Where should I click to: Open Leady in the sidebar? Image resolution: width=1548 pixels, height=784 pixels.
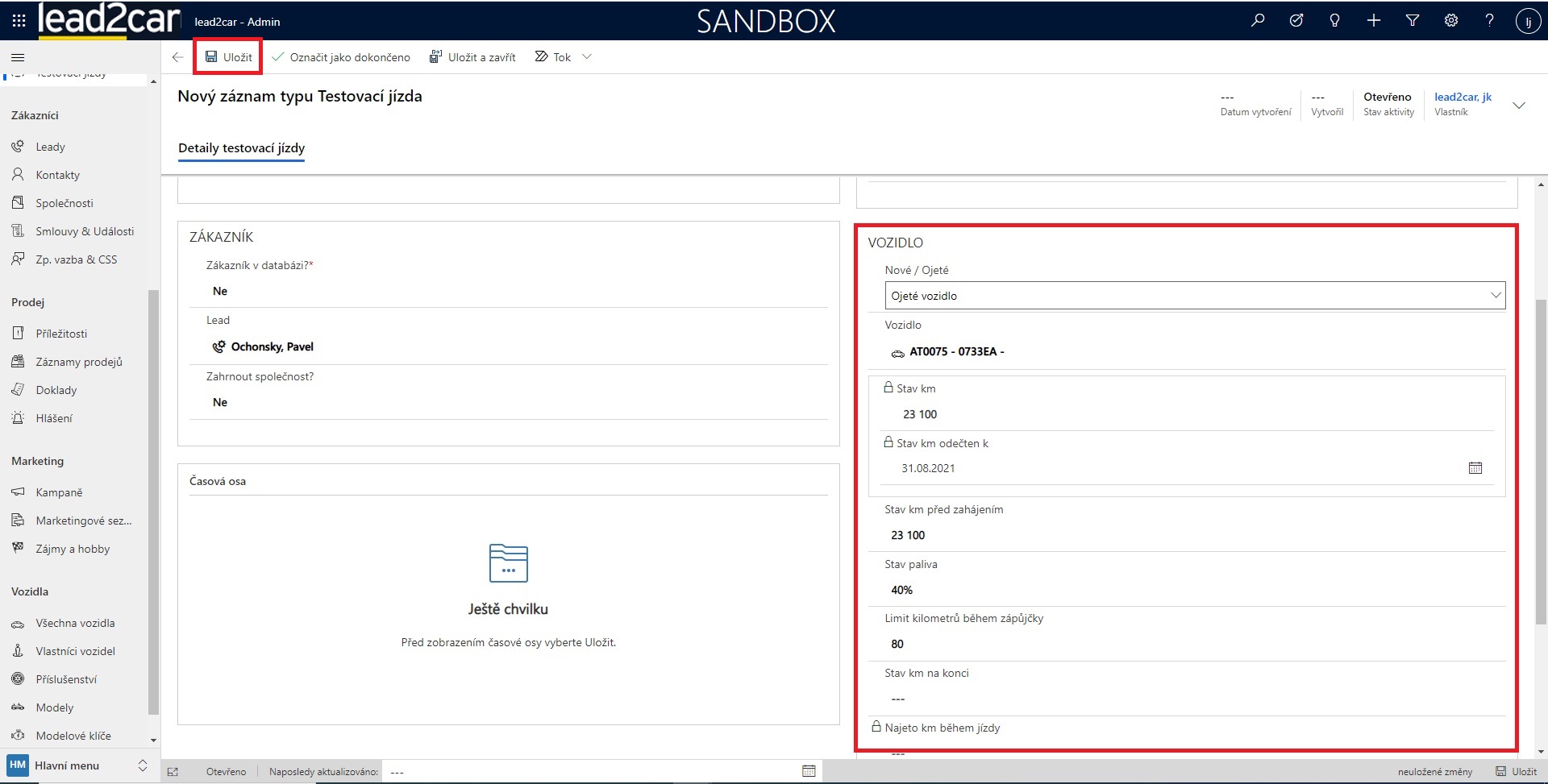click(50, 147)
